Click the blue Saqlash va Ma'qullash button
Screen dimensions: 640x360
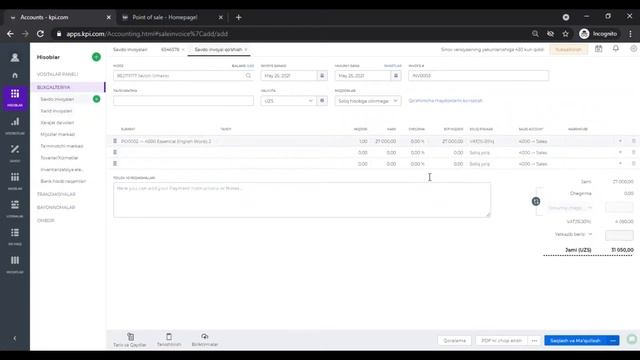[576, 340]
